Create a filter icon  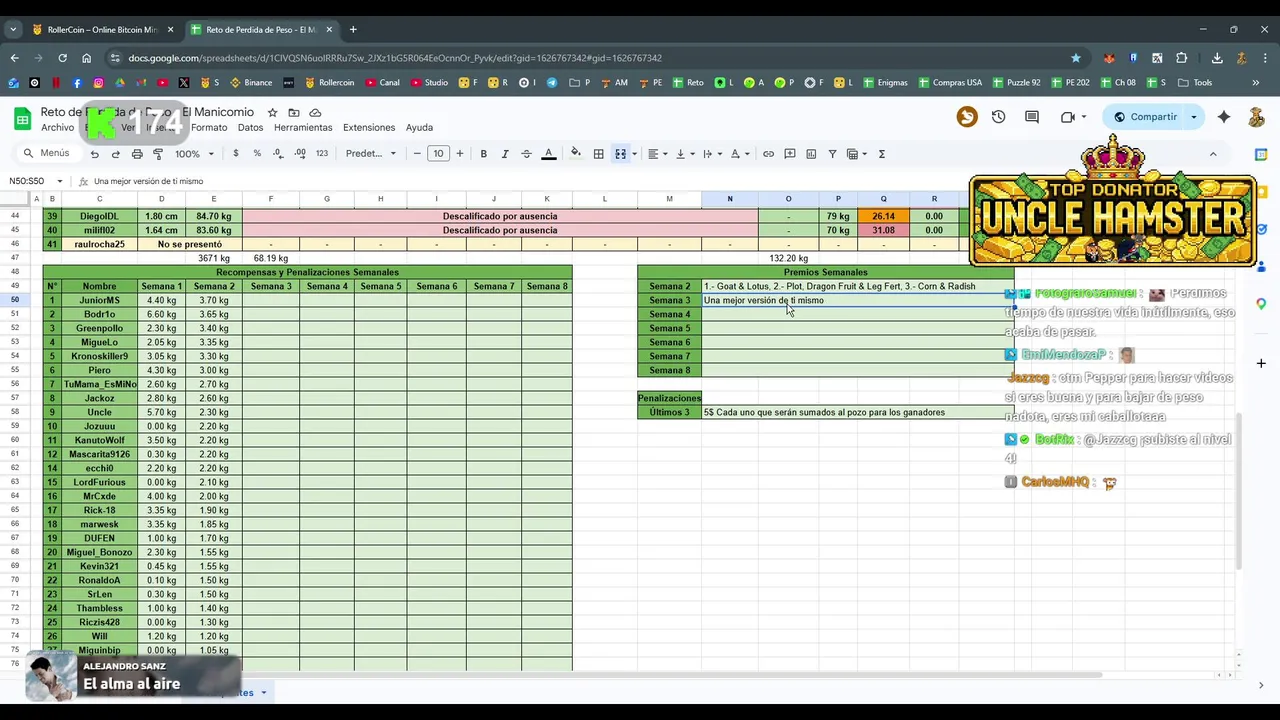point(832,154)
